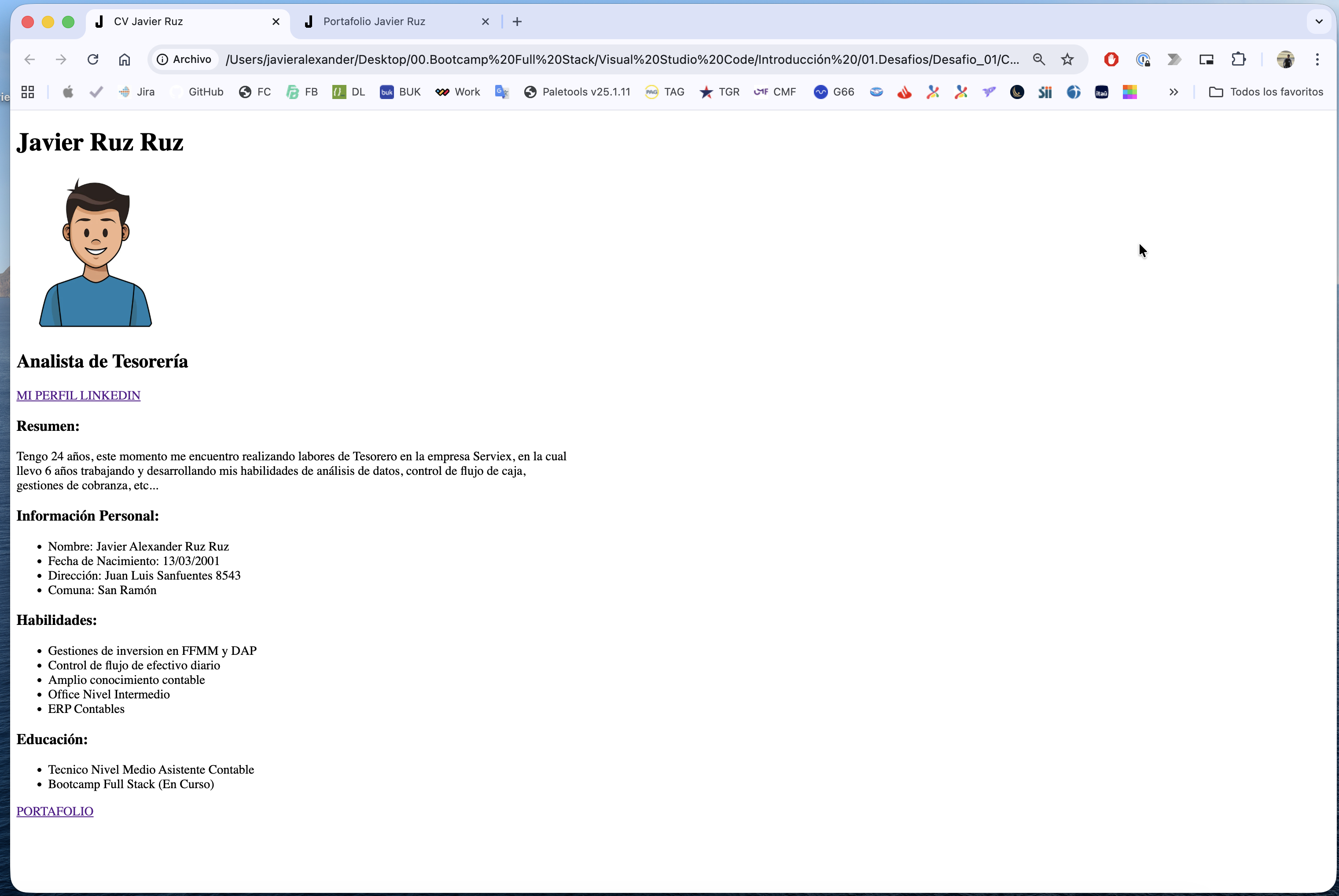Open the Todos los favoritos folder

coord(1266,92)
